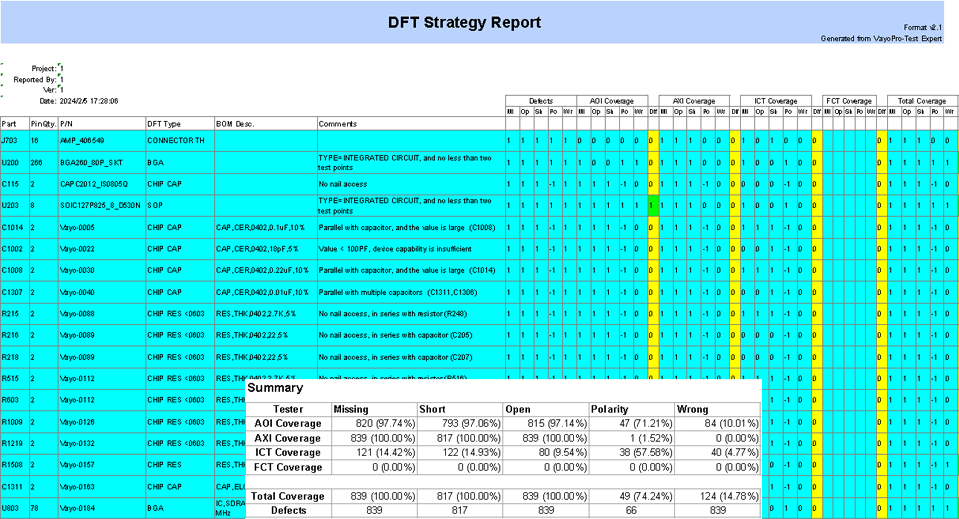Click the DFT Strategy Report title
The image size is (959, 519).
pyautogui.click(x=464, y=23)
